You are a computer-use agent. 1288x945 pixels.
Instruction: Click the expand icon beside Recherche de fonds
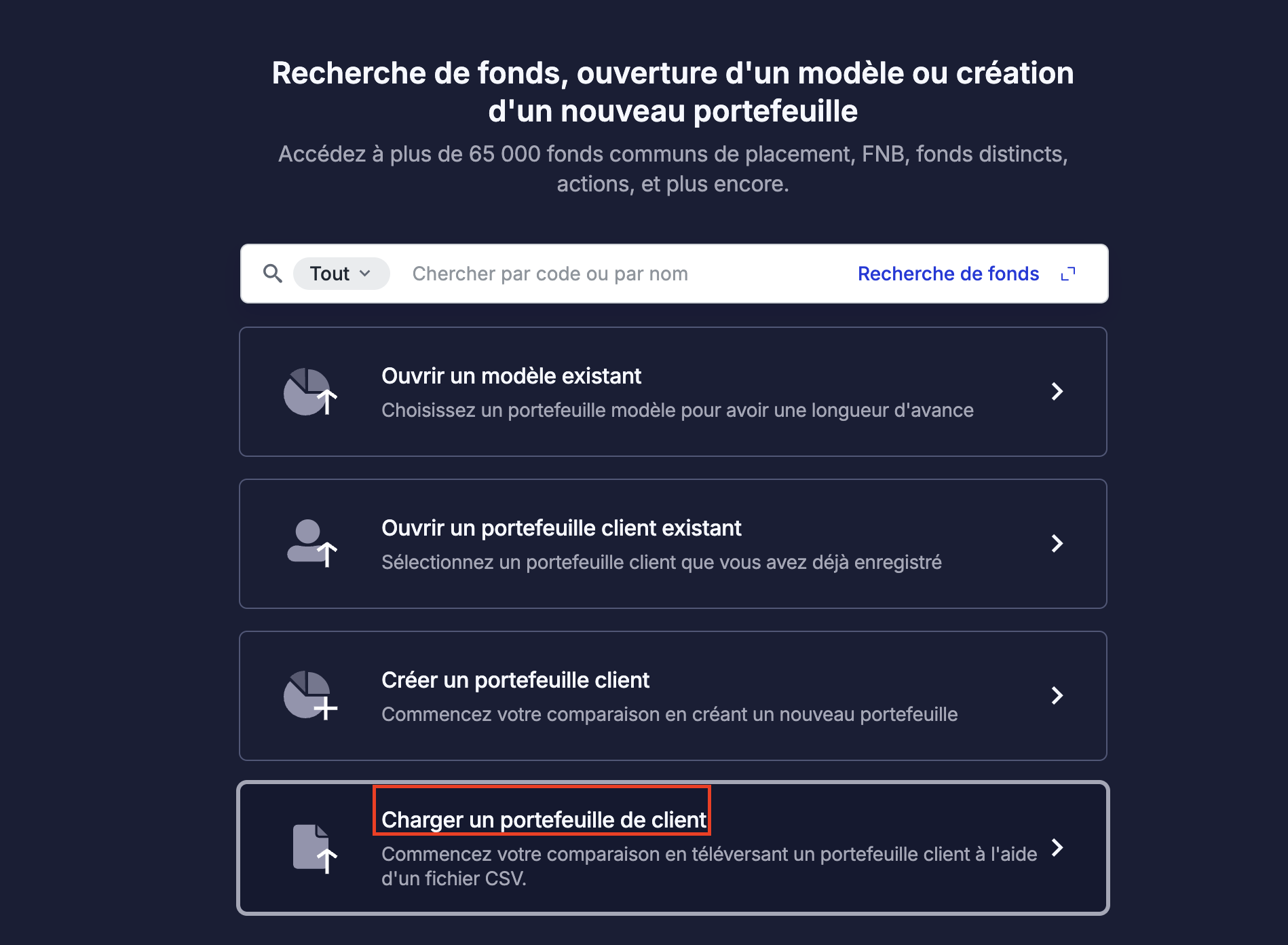pos(1068,274)
